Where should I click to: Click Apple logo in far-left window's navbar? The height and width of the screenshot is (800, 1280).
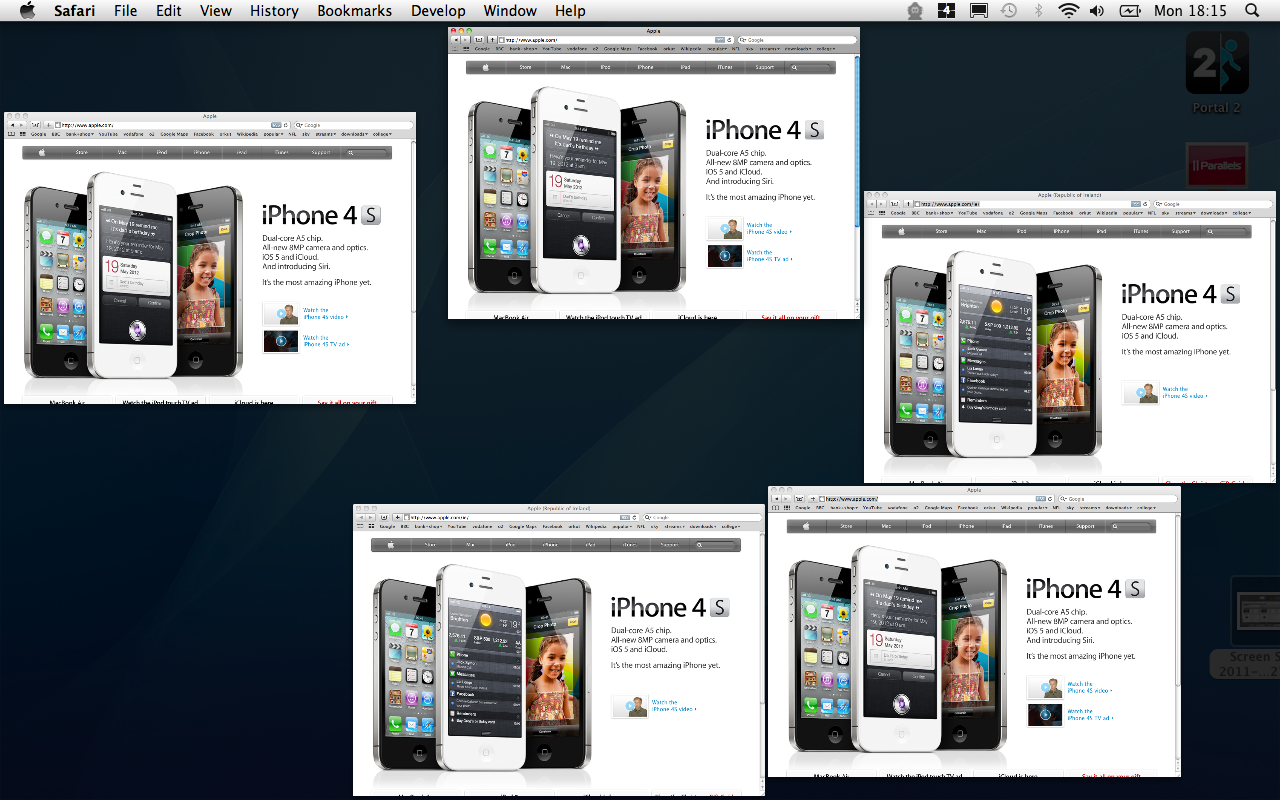click(x=42, y=153)
